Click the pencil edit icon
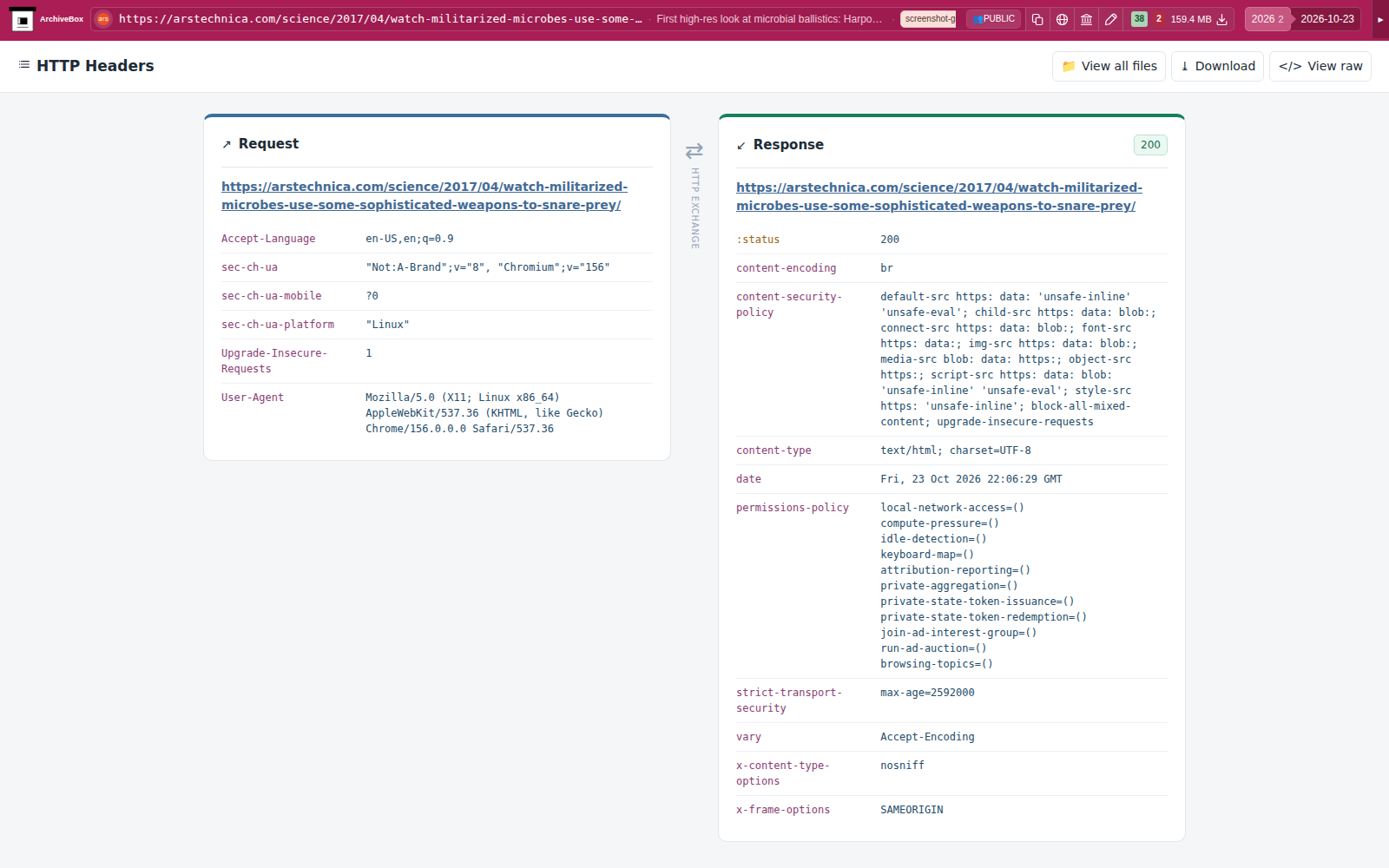Viewport: 1389px width, 868px height. [x=1110, y=19]
